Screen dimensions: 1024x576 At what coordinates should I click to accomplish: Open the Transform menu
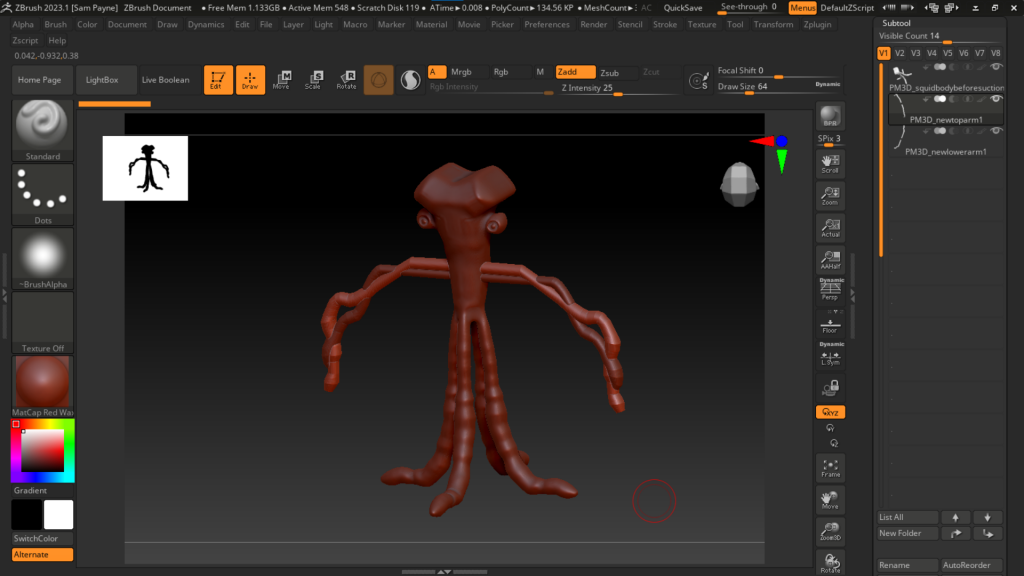773,24
